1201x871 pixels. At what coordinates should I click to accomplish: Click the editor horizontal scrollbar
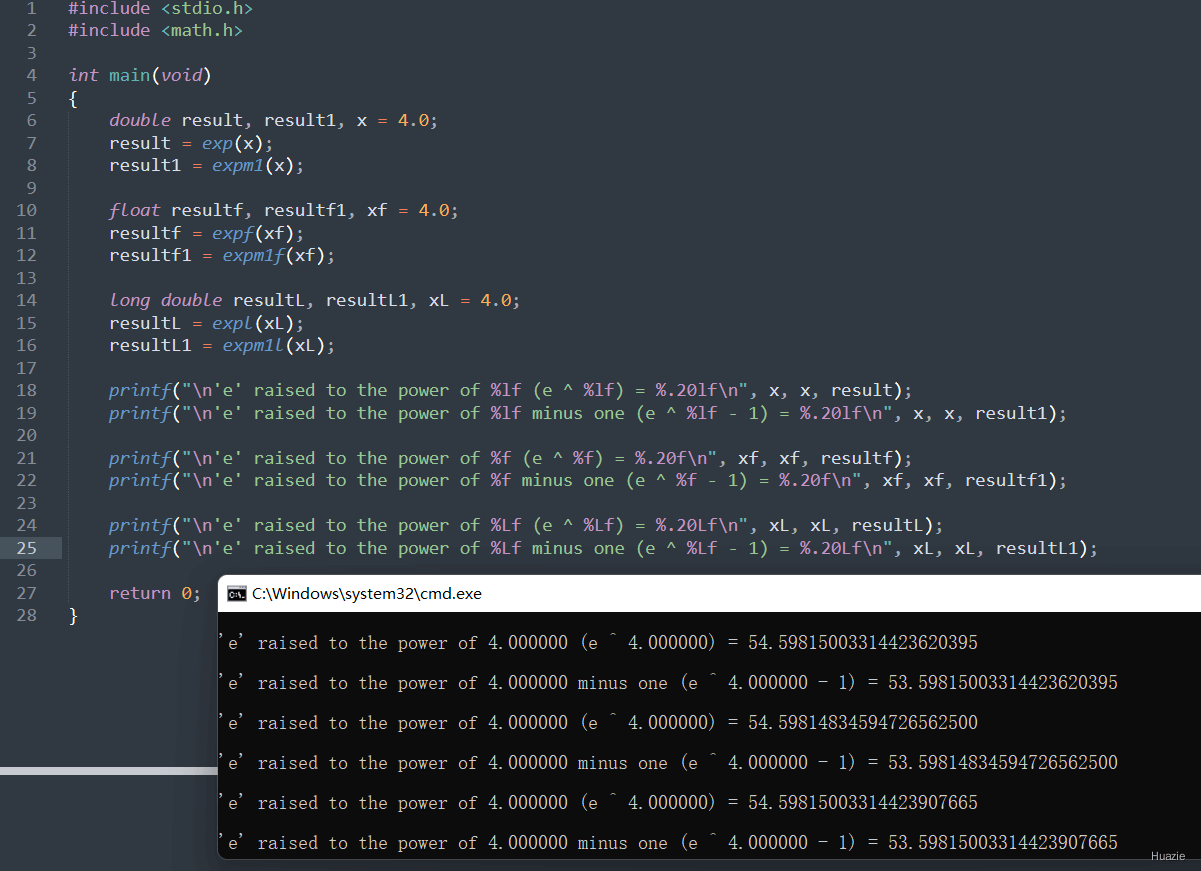108,771
